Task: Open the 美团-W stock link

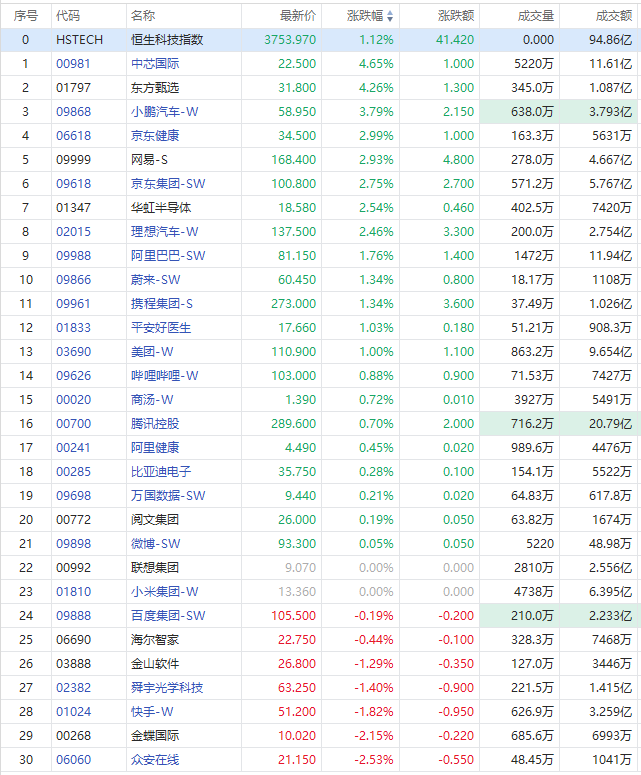Action: [x=152, y=352]
